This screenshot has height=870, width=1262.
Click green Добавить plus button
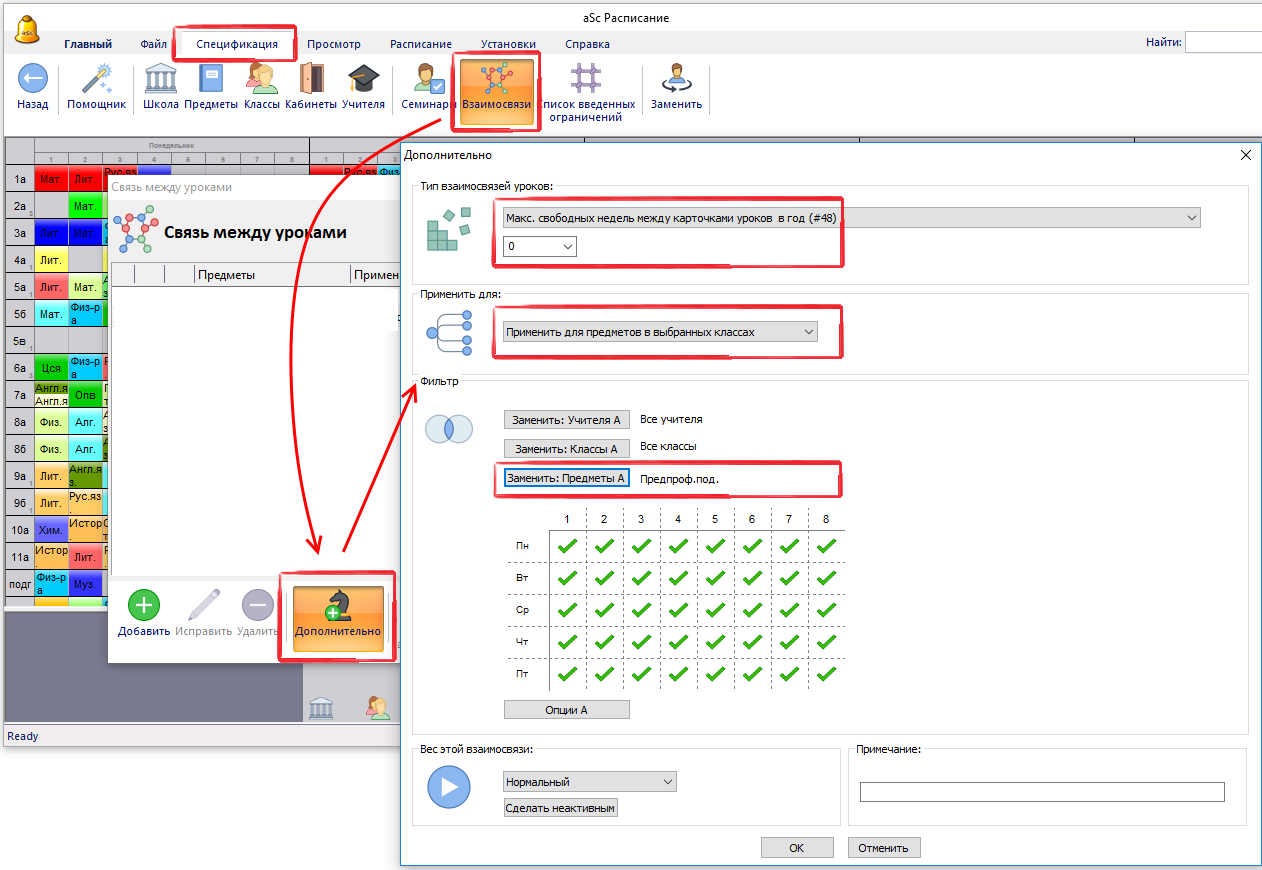point(144,606)
